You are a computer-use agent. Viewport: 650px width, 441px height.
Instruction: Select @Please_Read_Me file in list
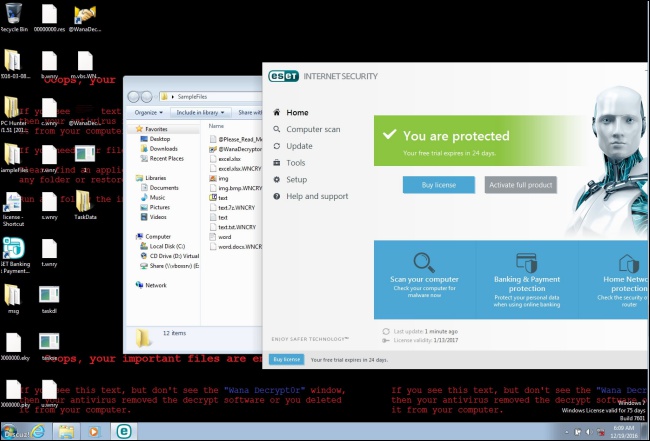pyautogui.click(x=235, y=139)
